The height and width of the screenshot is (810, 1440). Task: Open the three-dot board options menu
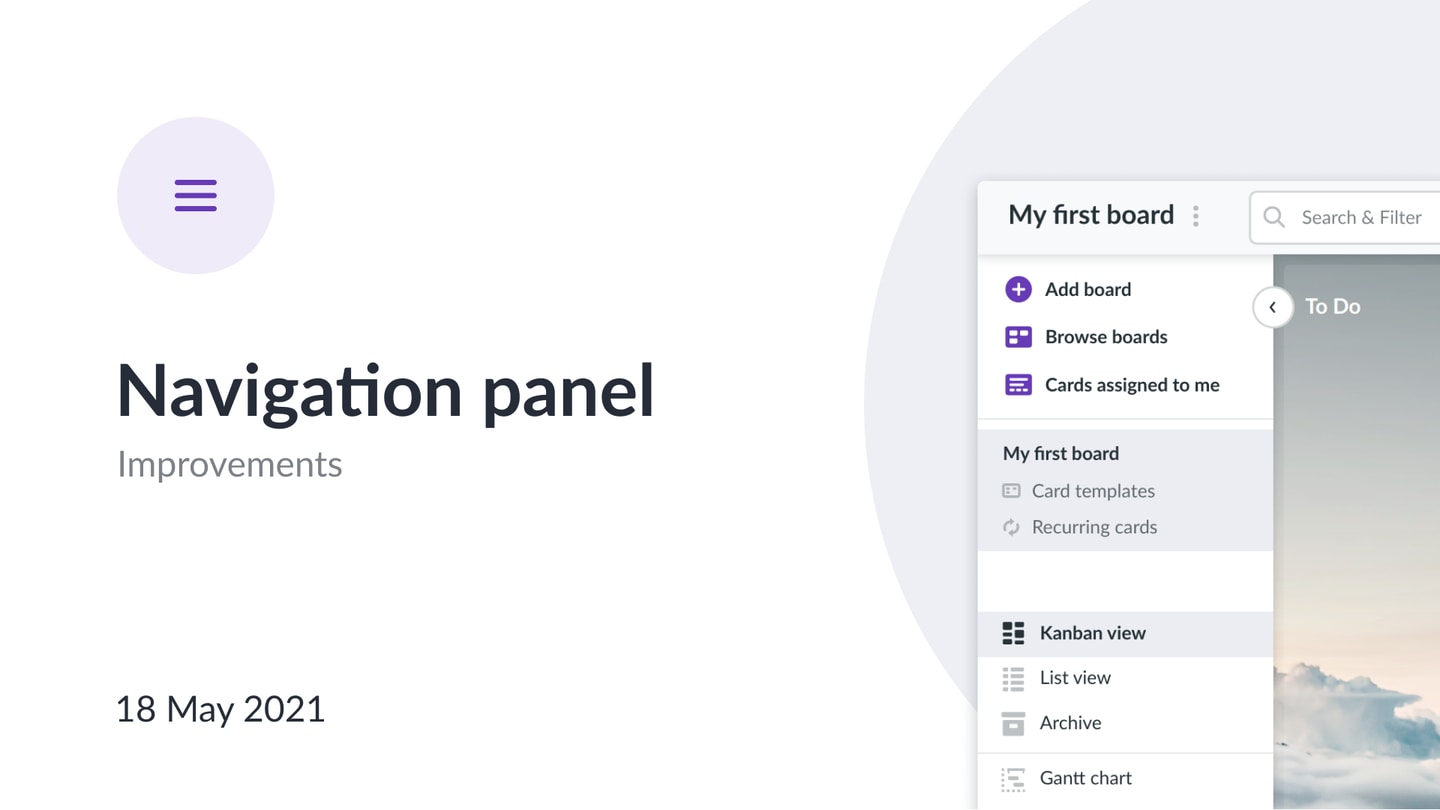pos(1196,216)
